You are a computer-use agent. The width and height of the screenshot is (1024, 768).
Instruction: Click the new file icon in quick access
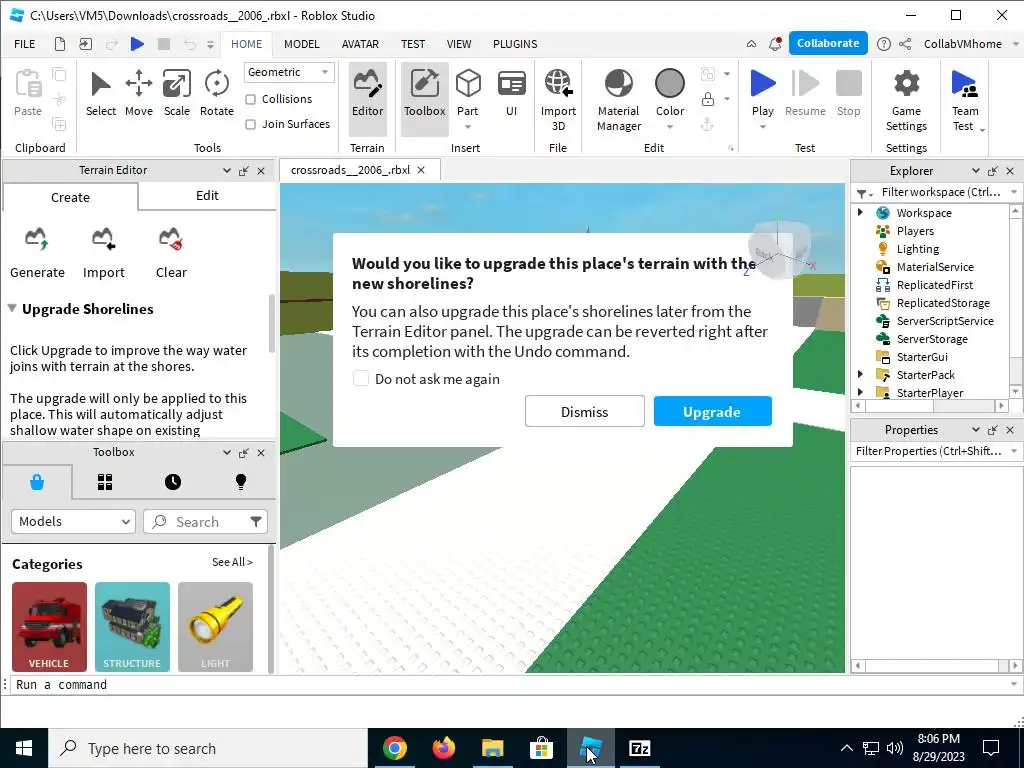coord(59,44)
